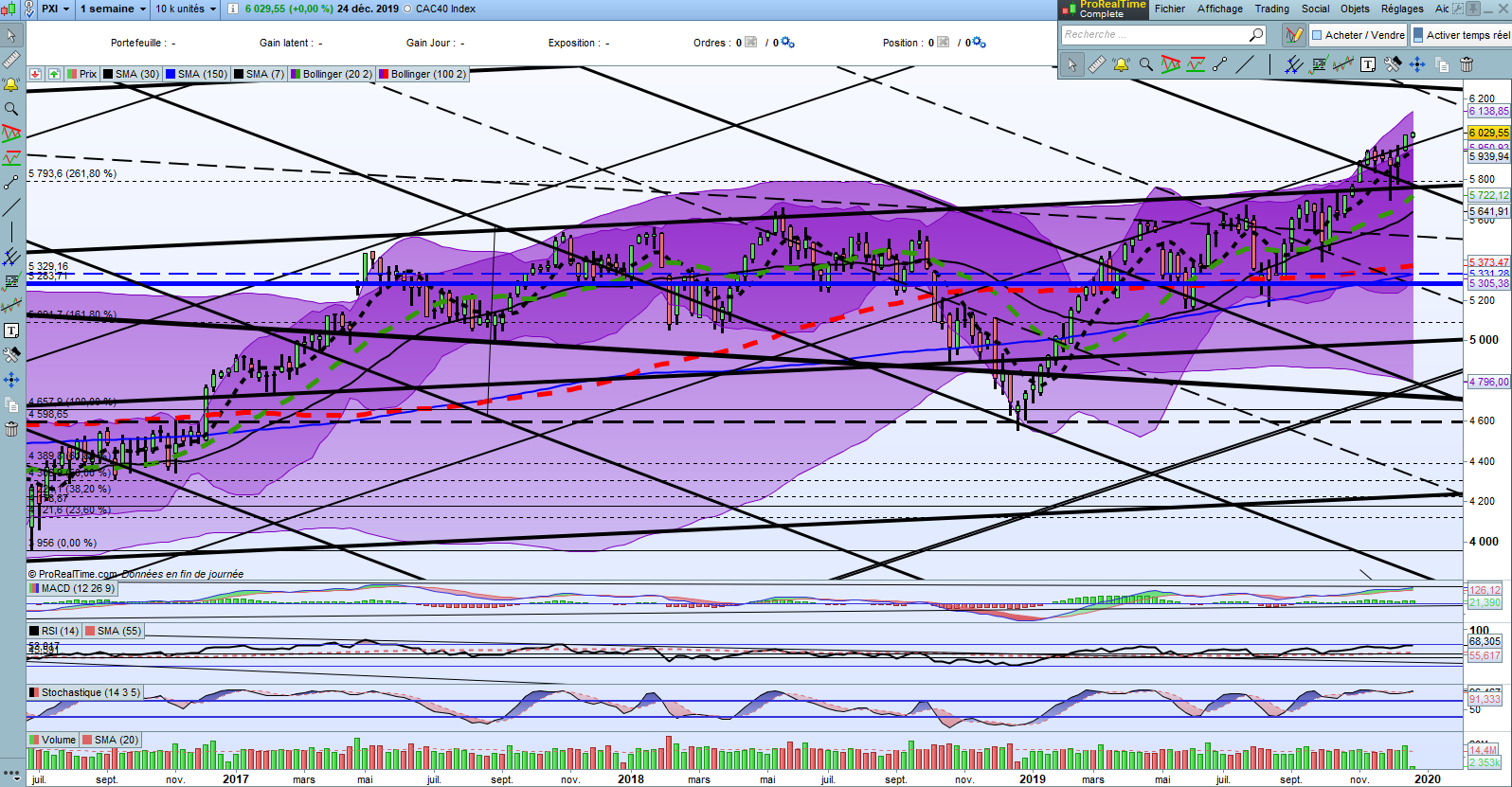This screenshot has height=787, width=1512.
Task: Click the trash bin in the top-right toolbar
Action: (x=1467, y=64)
